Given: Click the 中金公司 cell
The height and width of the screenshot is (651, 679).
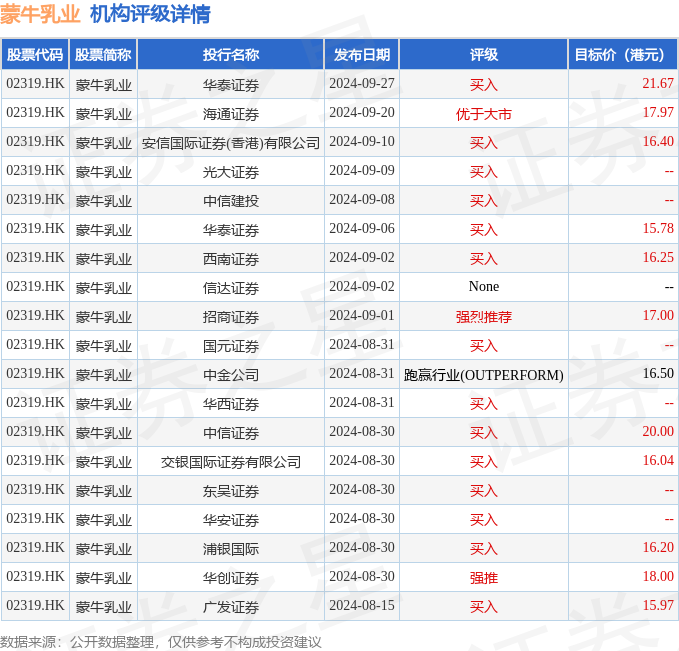Looking at the screenshot, I should coord(231,375).
